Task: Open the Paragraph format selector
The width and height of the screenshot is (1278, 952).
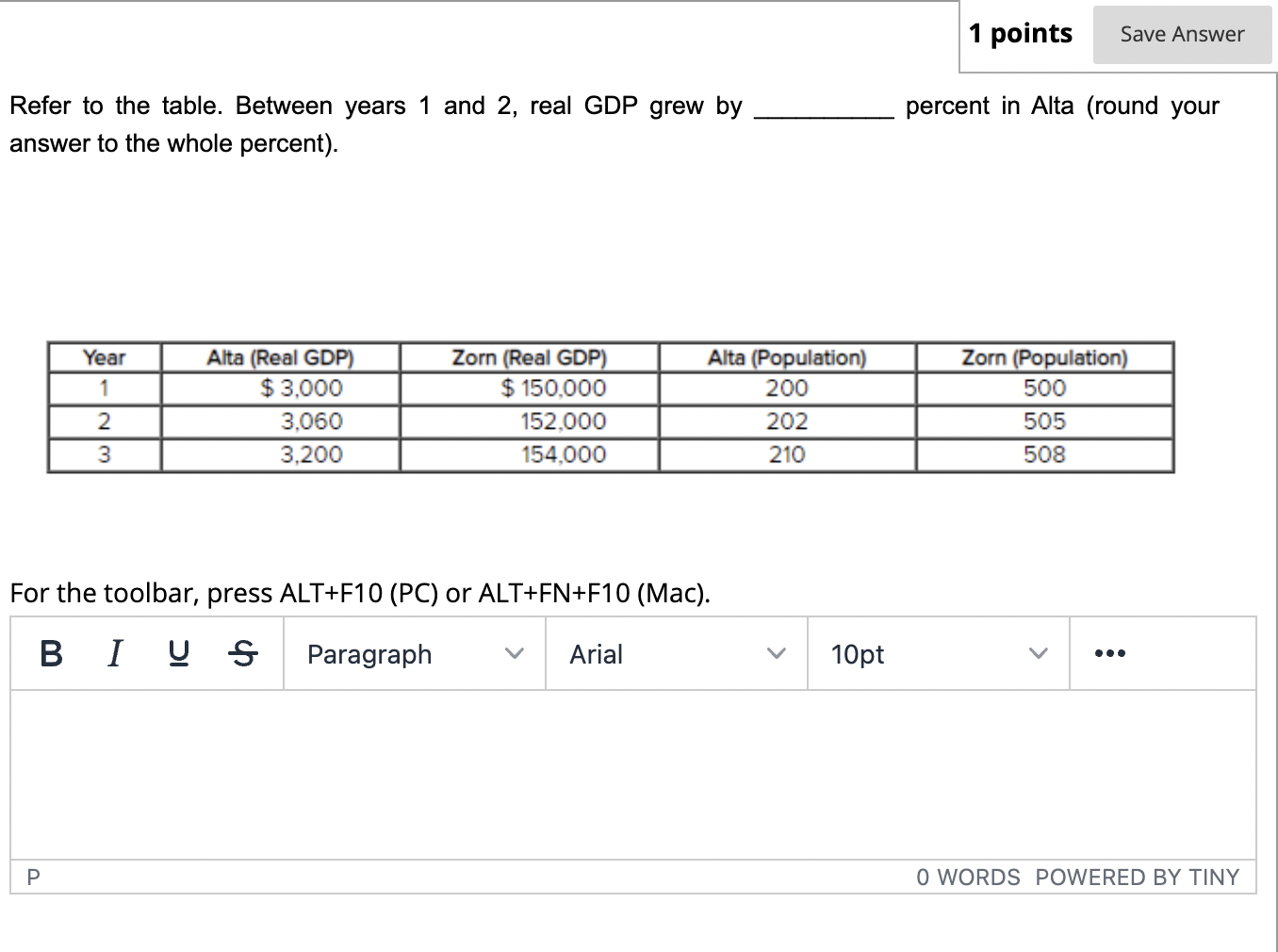Action: (x=369, y=653)
